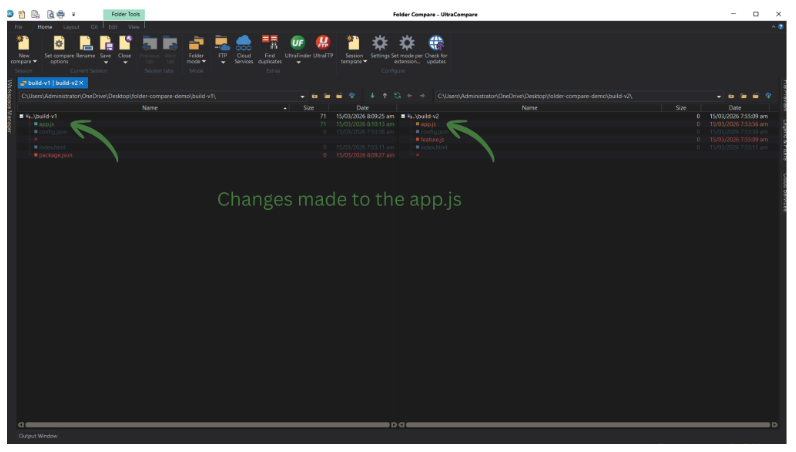Click first folder browse icon after left path
This screenshot has height=452, width=796.
pyautogui.click(x=315, y=96)
